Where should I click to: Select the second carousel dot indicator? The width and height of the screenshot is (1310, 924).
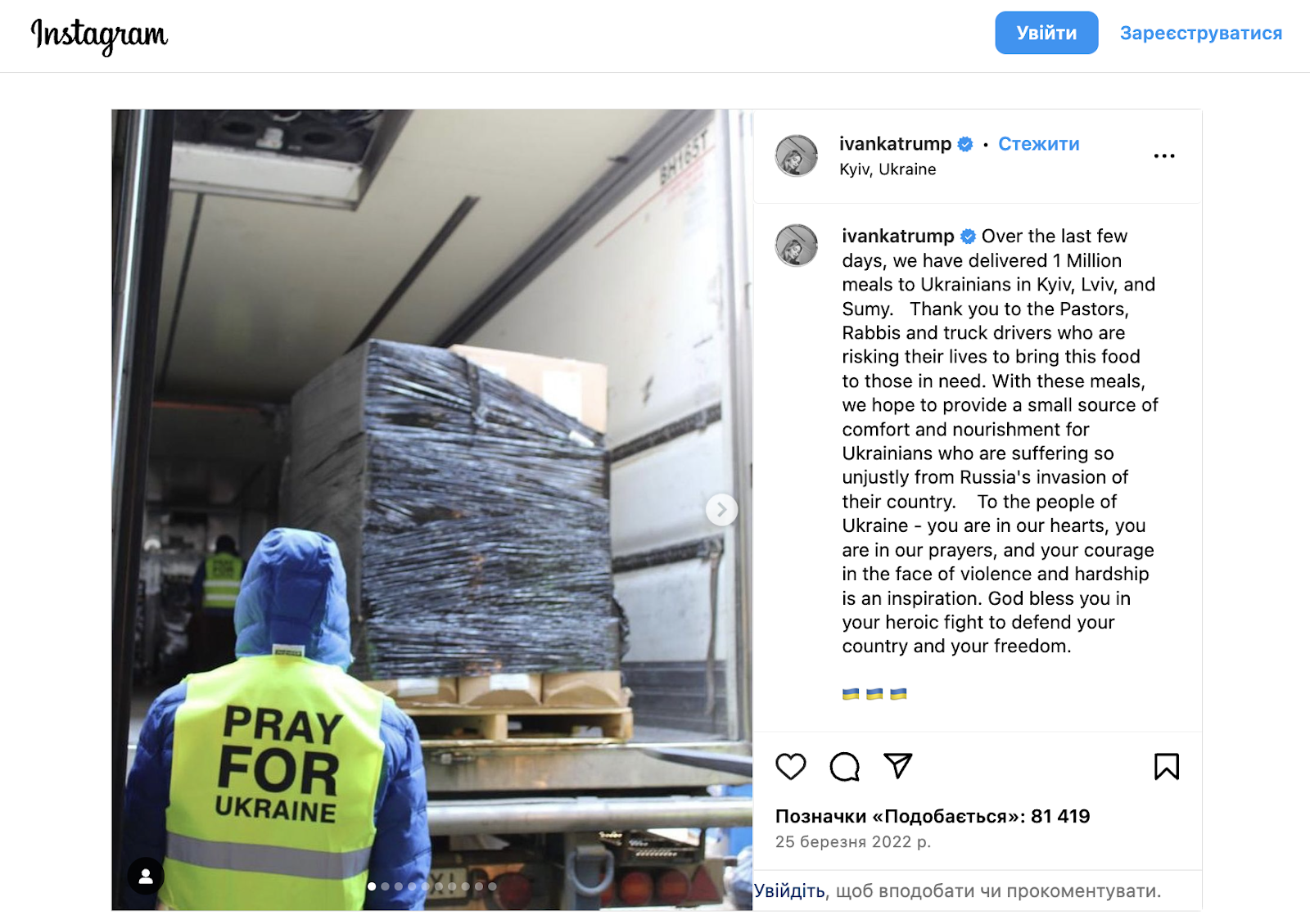pos(386,886)
